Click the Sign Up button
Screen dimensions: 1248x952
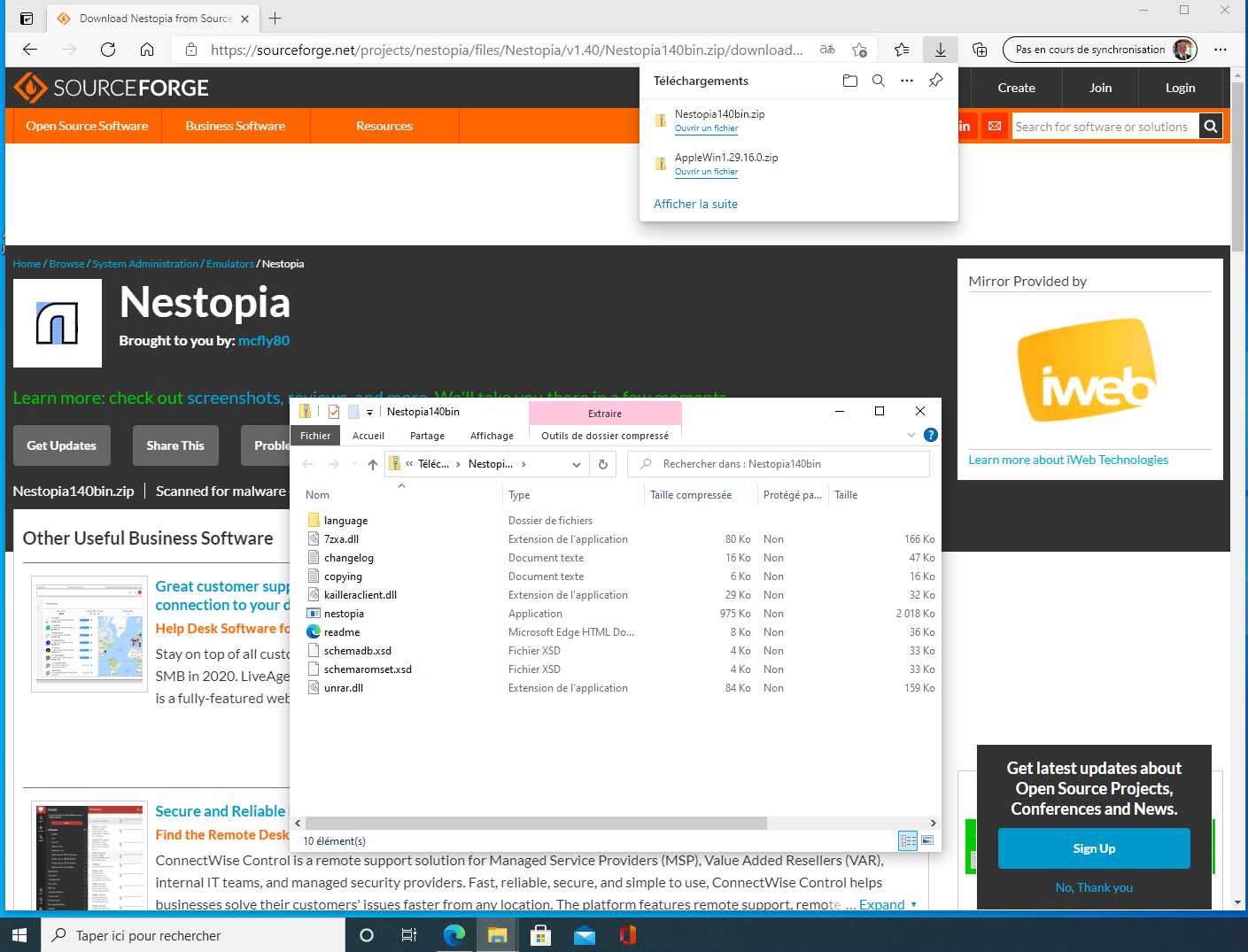pos(1094,848)
